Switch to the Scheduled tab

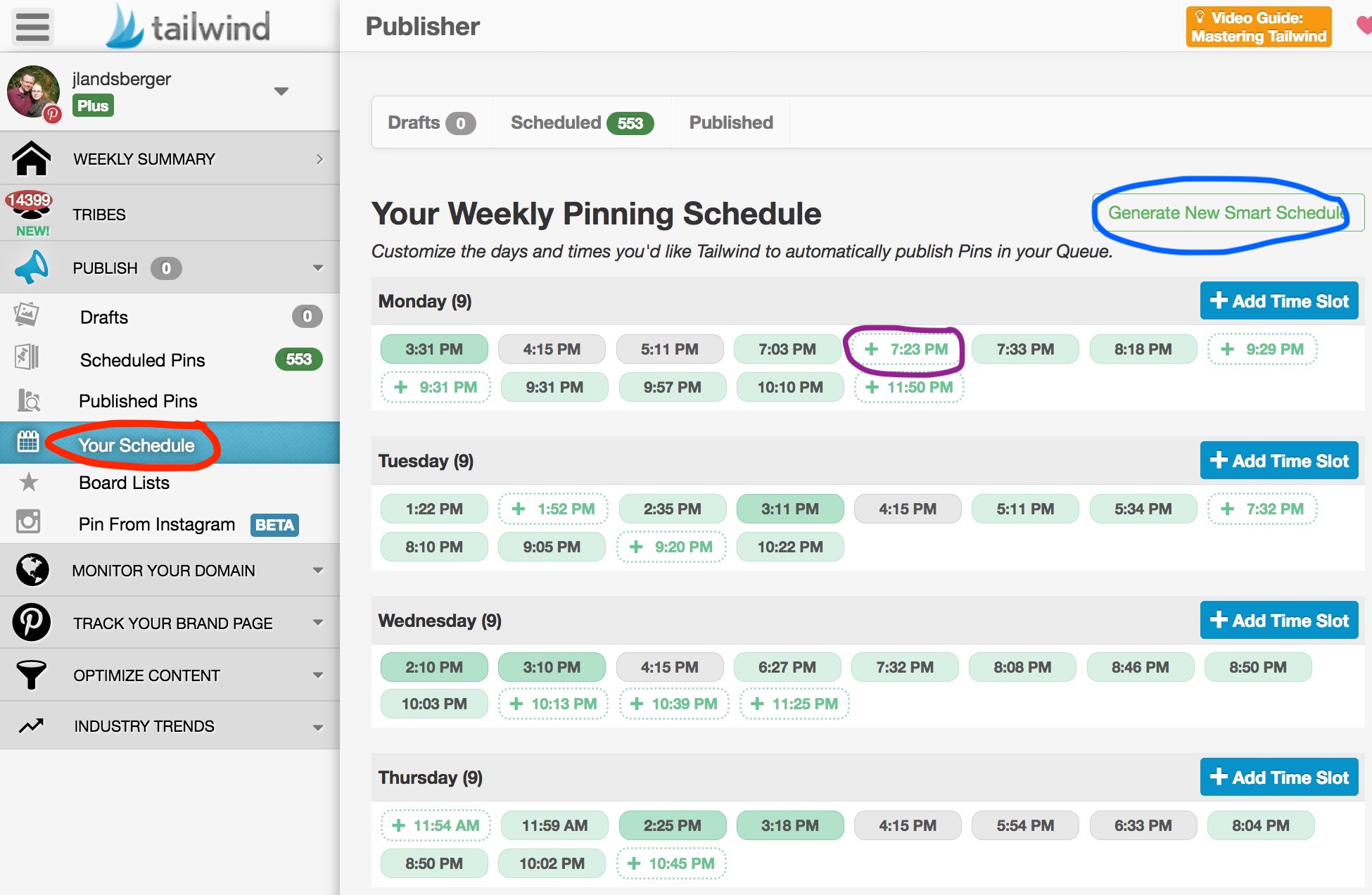pos(582,122)
